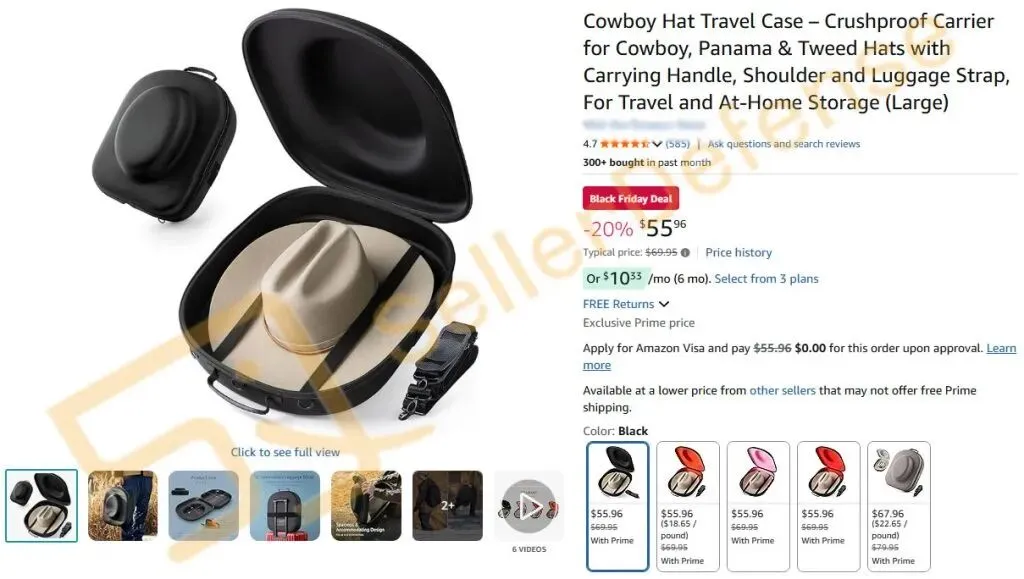Open the 585 ratings count link

pyautogui.click(x=678, y=144)
